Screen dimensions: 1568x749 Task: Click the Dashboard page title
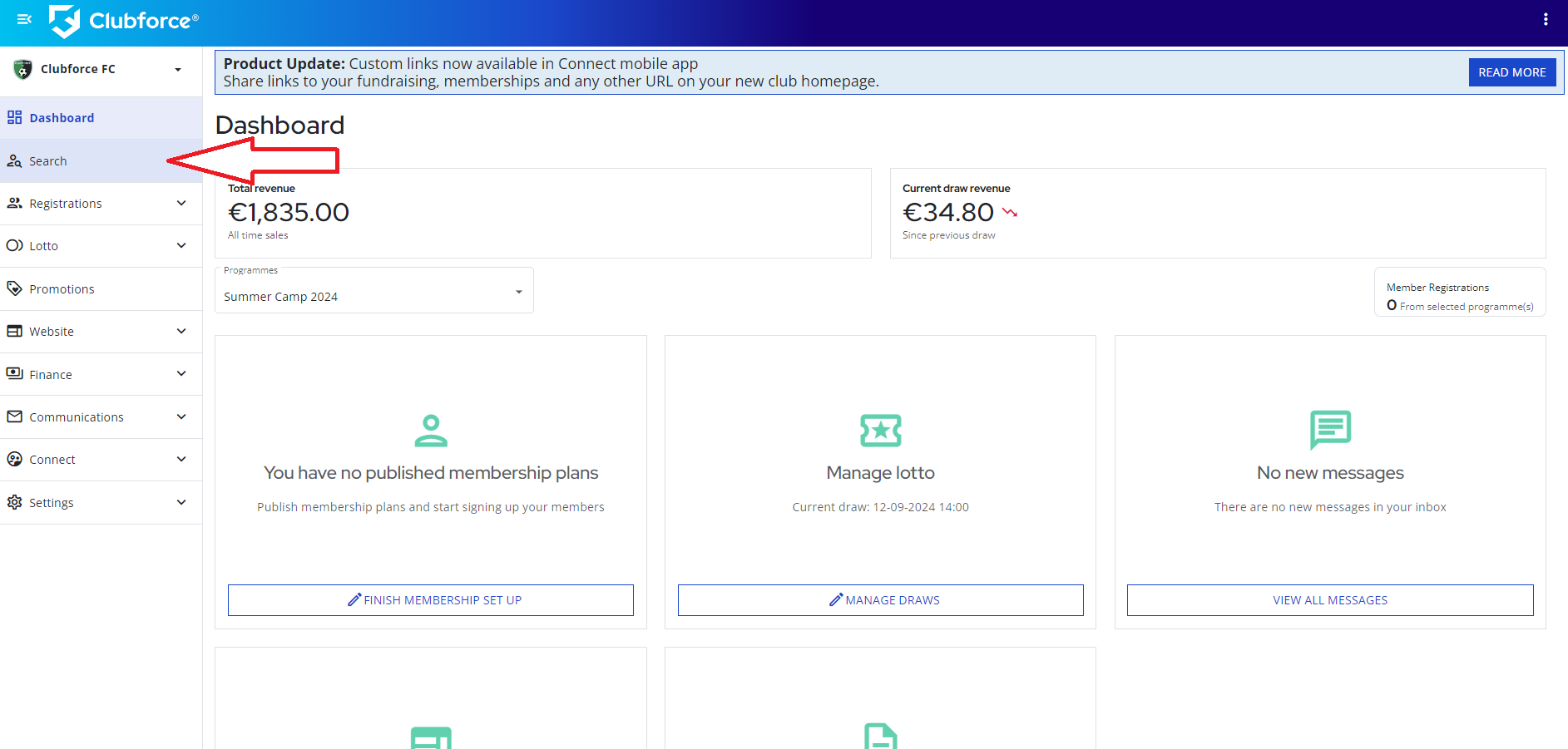(x=279, y=125)
